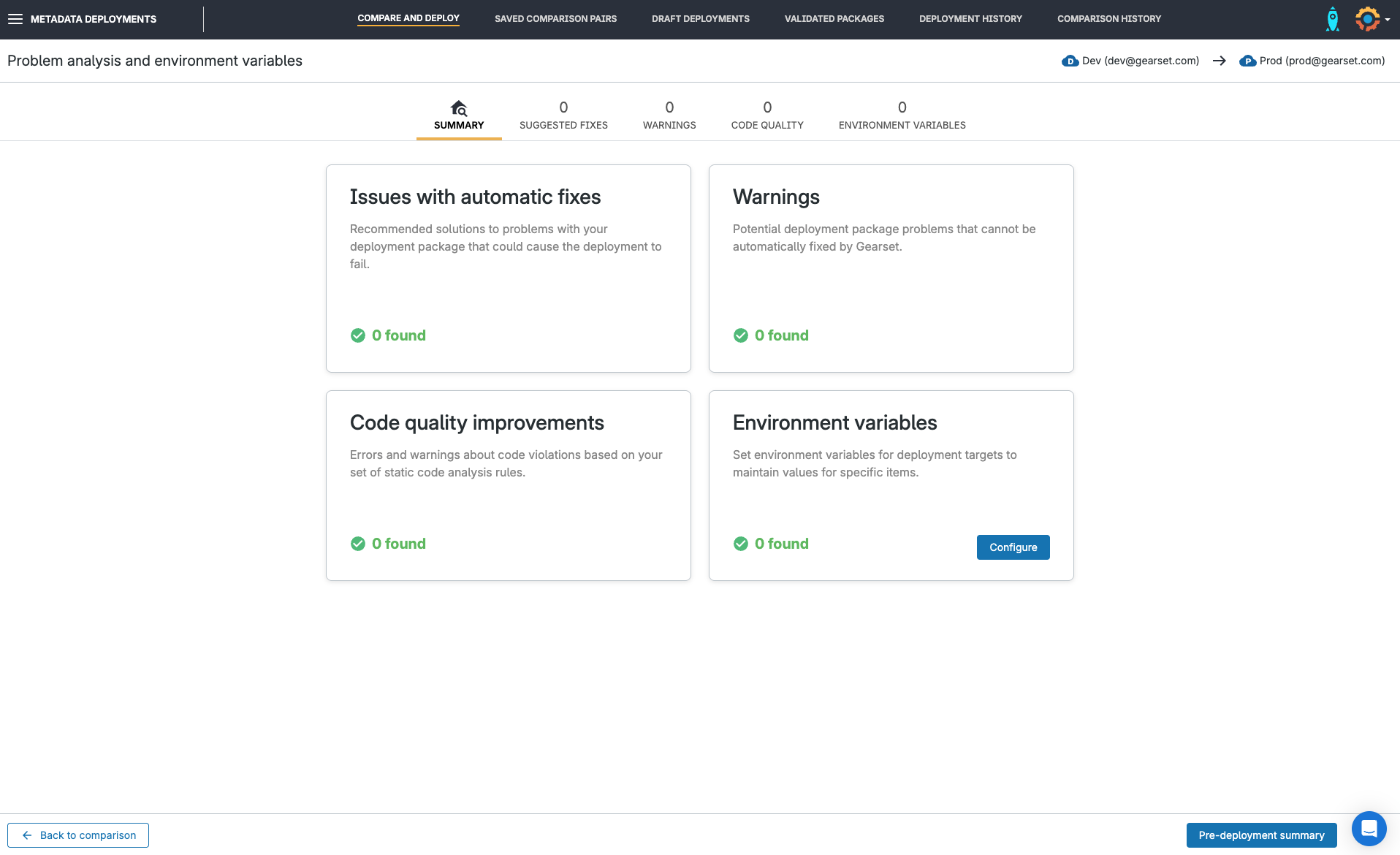Viewport: 1400px width, 855px height.
Task: Switch to the Suggested Fixes tab
Action: pyautogui.click(x=563, y=116)
